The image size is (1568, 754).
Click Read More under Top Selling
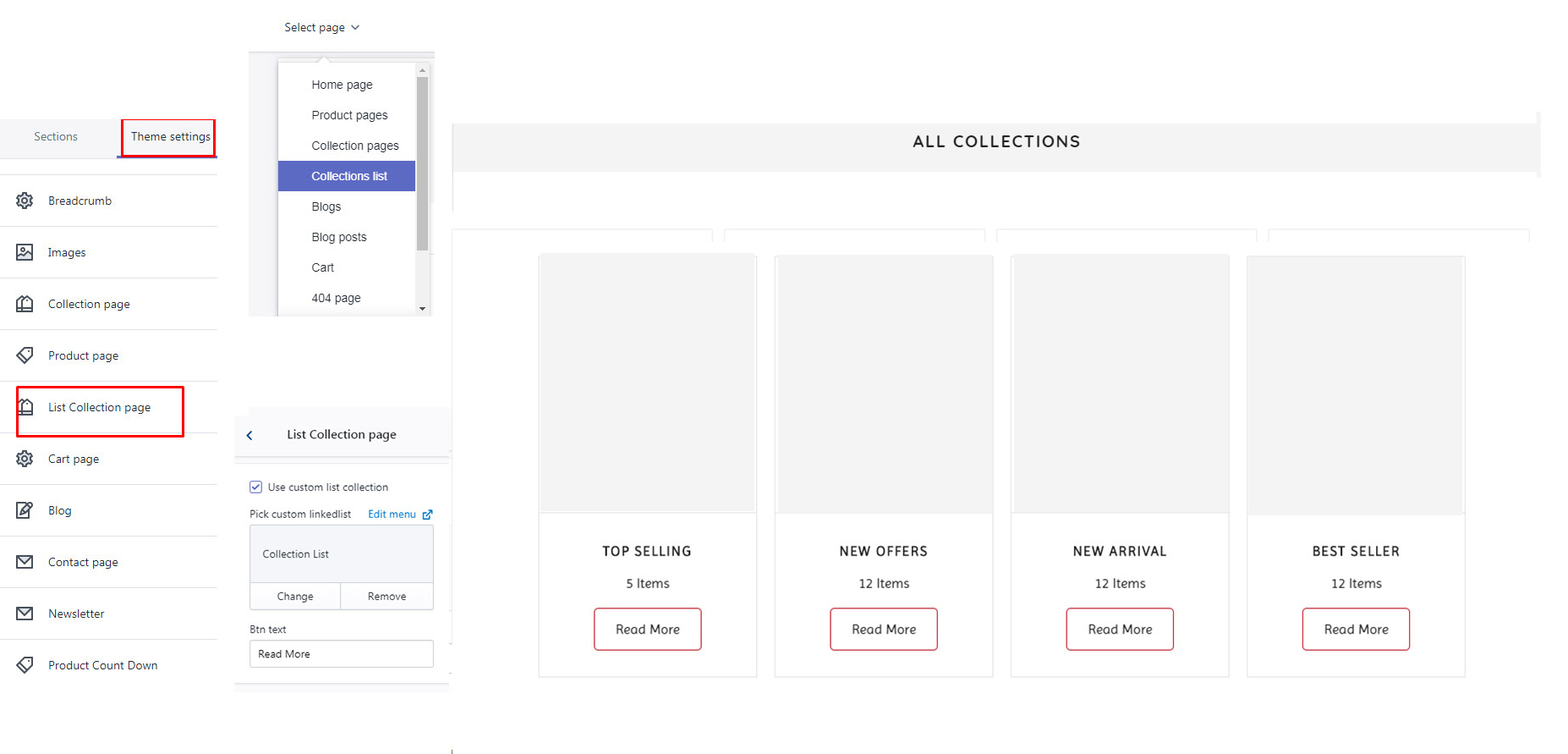click(x=648, y=630)
